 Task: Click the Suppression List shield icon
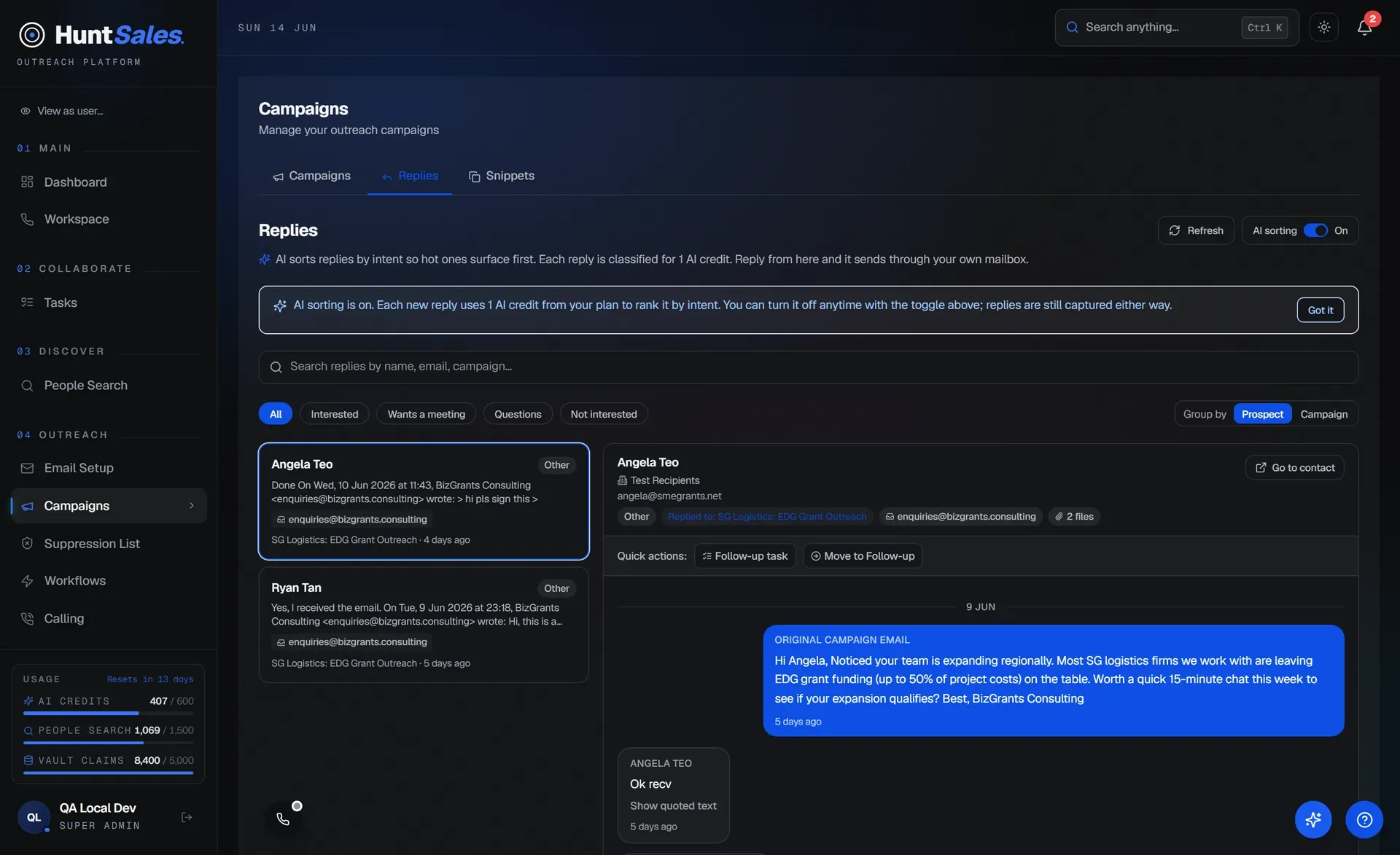[28, 544]
